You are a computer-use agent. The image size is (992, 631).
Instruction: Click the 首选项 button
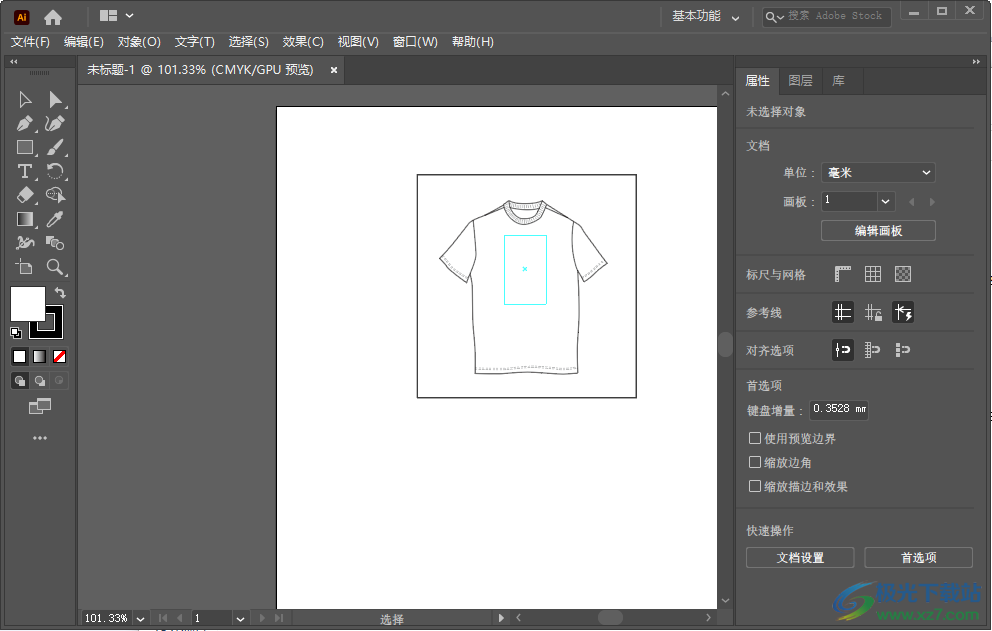tap(919, 558)
